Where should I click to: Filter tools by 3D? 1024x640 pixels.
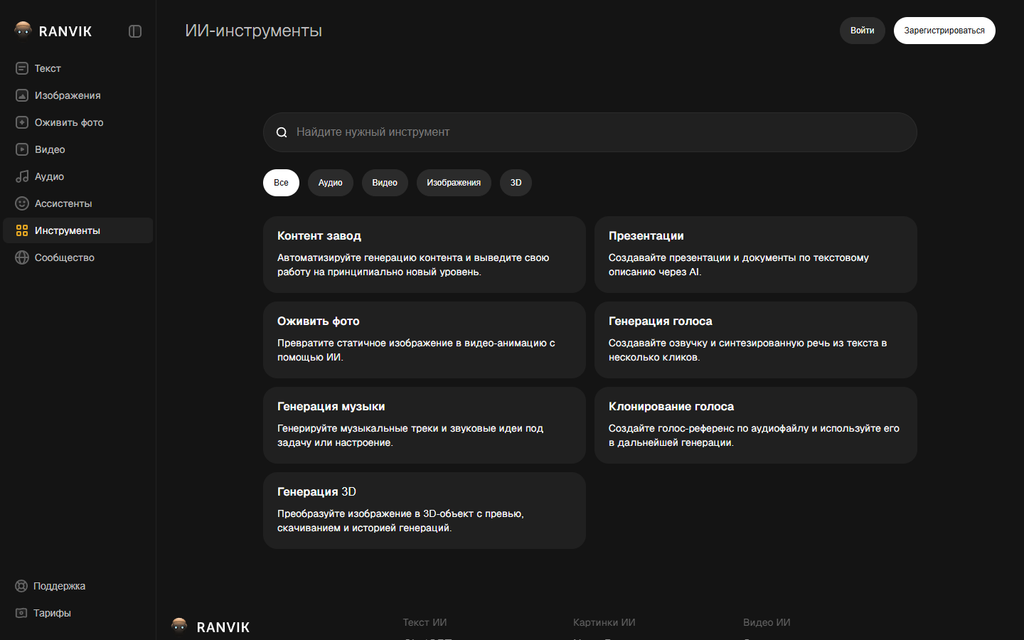[516, 183]
